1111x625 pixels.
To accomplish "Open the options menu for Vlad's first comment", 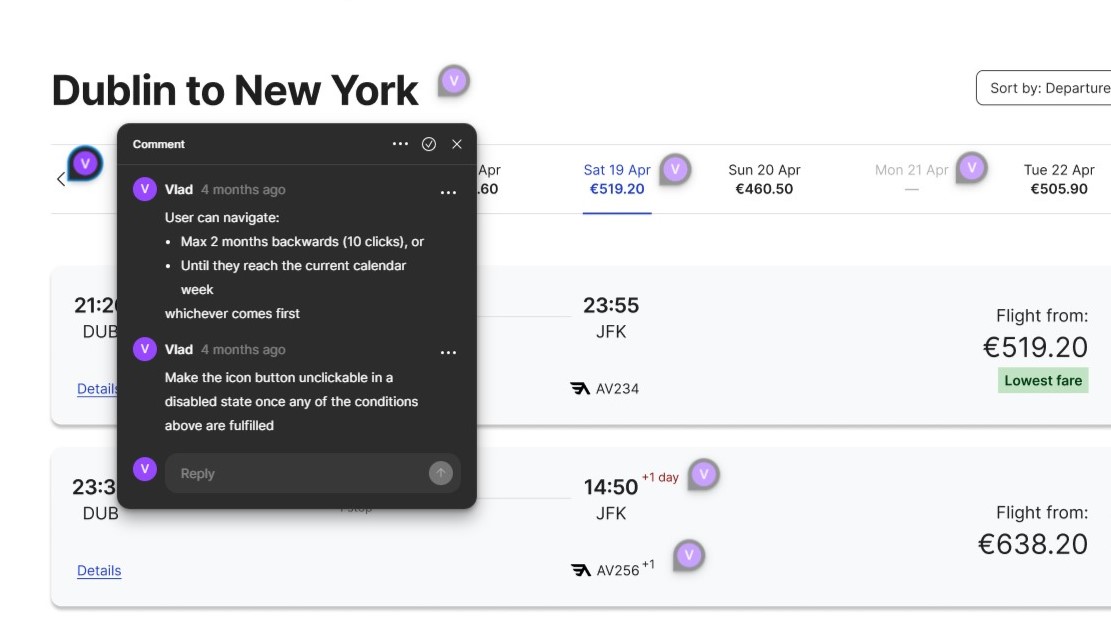I will pos(448,192).
